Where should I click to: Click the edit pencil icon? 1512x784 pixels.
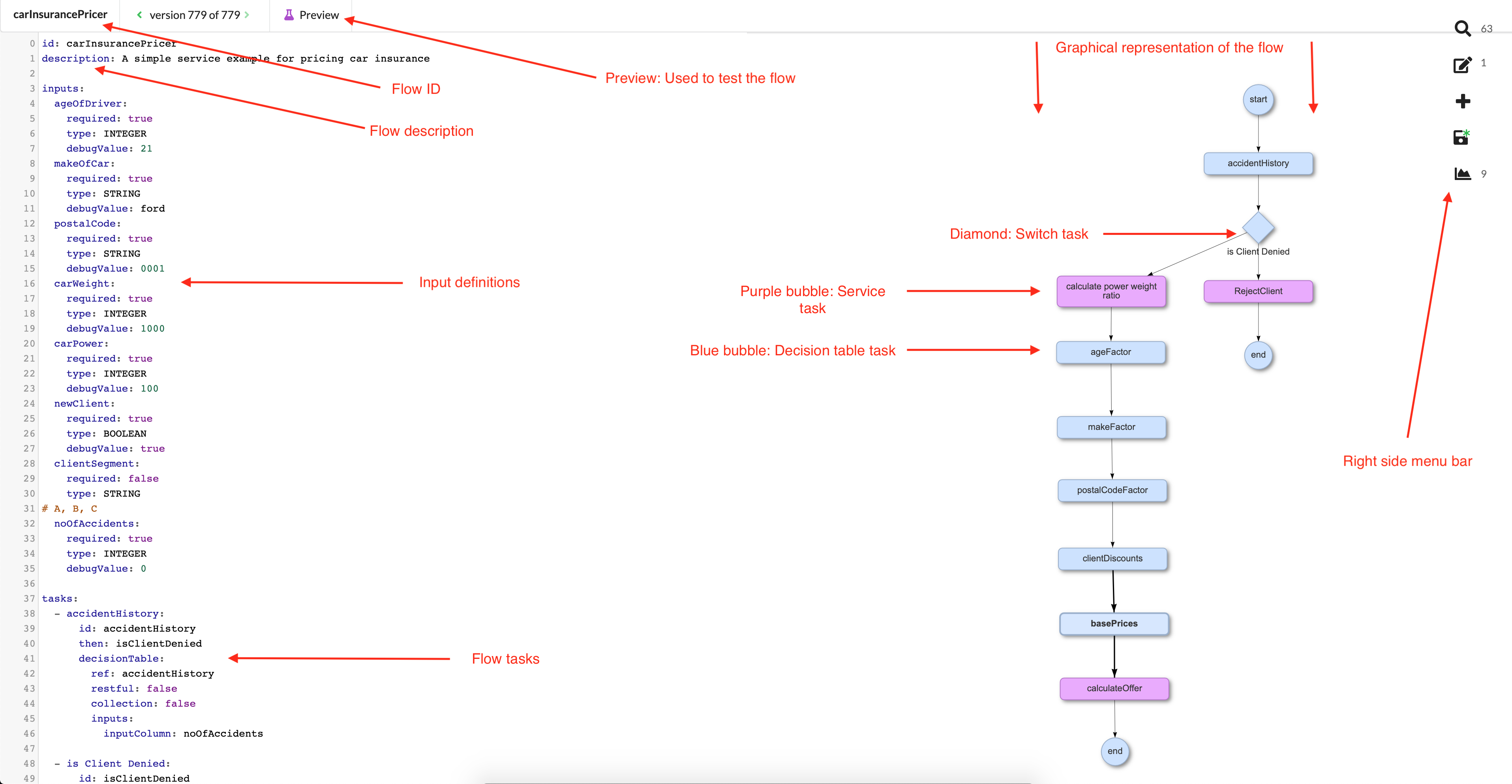point(1462,64)
